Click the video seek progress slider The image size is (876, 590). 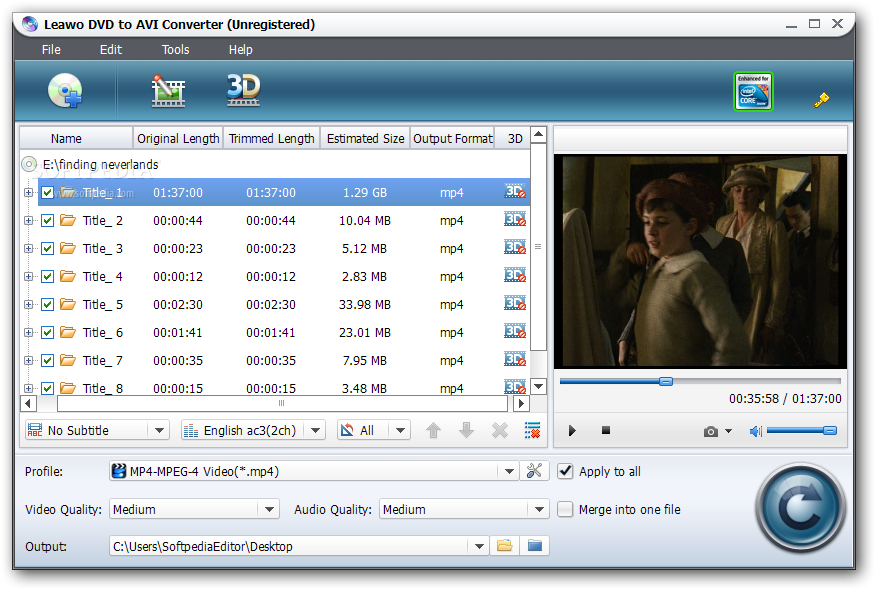pyautogui.click(x=700, y=381)
